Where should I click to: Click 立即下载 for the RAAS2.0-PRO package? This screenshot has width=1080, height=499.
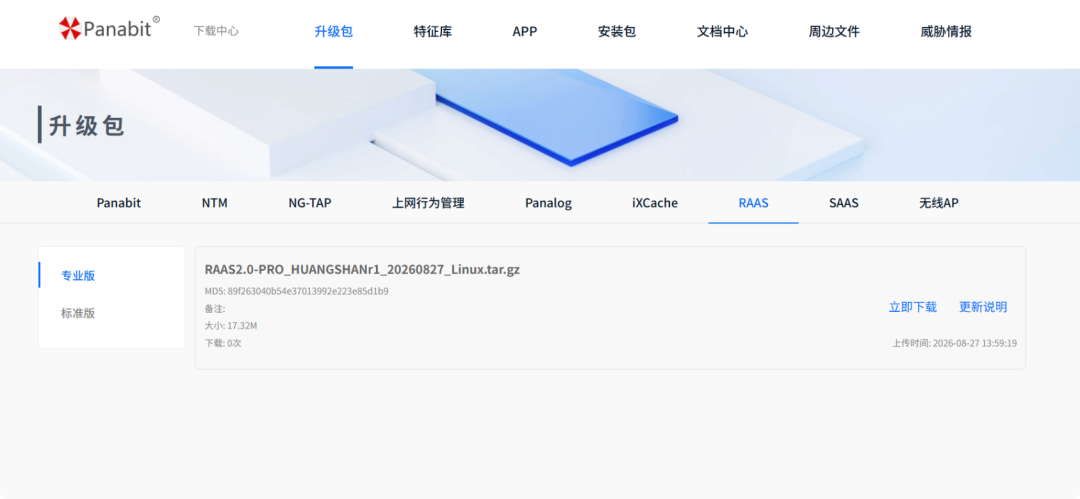(913, 307)
